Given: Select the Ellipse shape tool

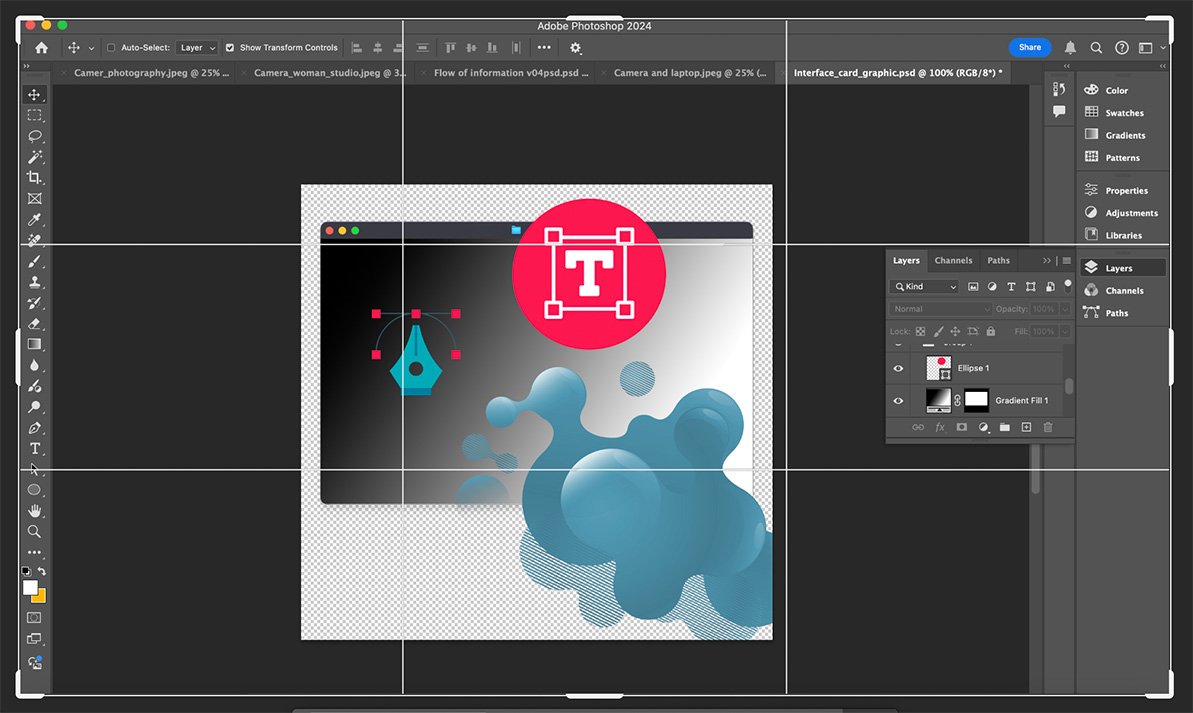Looking at the screenshot, I should pyautogui.click(x=34, y=489).
